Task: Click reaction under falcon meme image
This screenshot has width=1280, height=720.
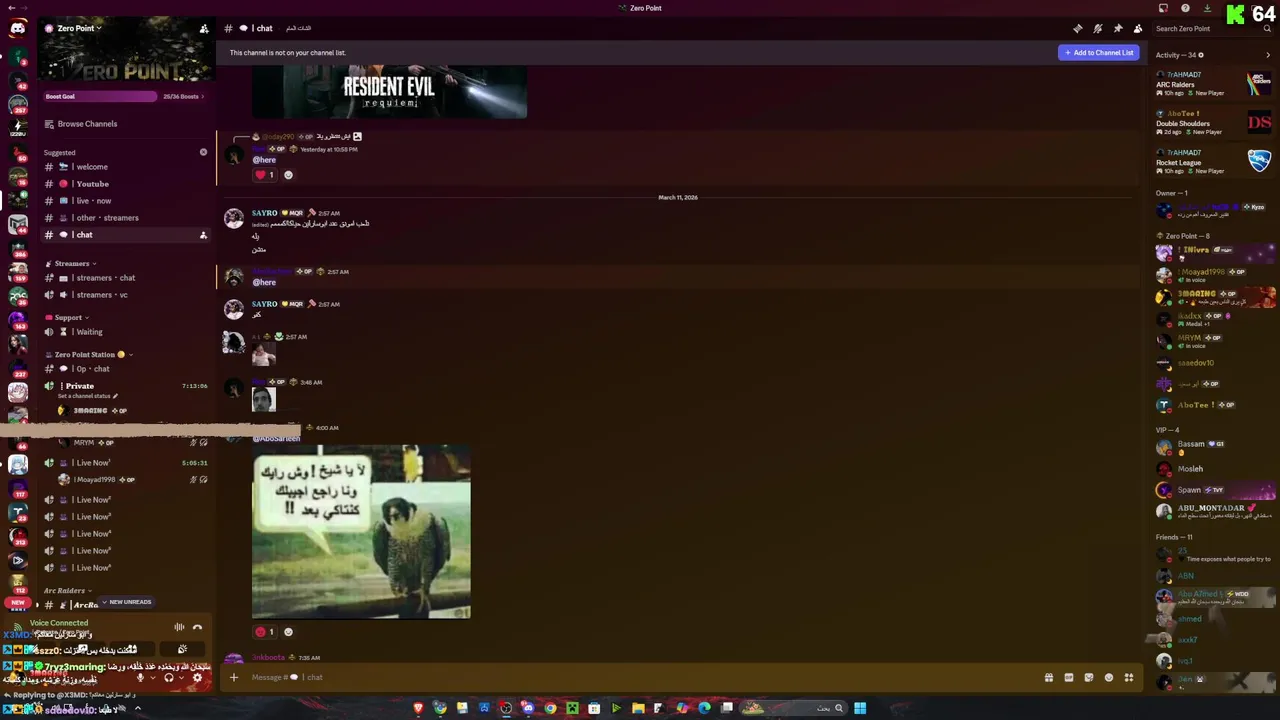Action: pyautogui.click(x=264, y=632)
